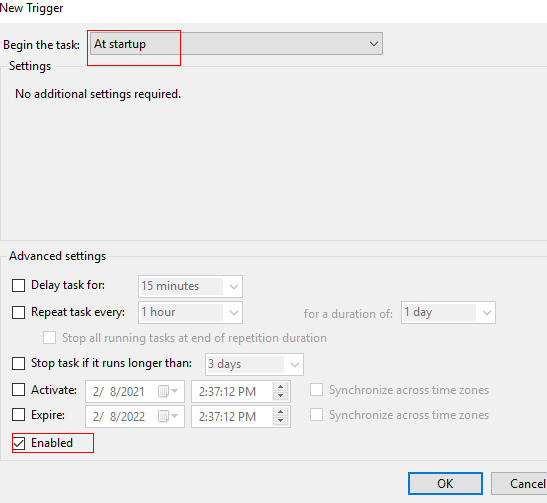Expand the 15 minutes delay dropdown

[190, 286]
